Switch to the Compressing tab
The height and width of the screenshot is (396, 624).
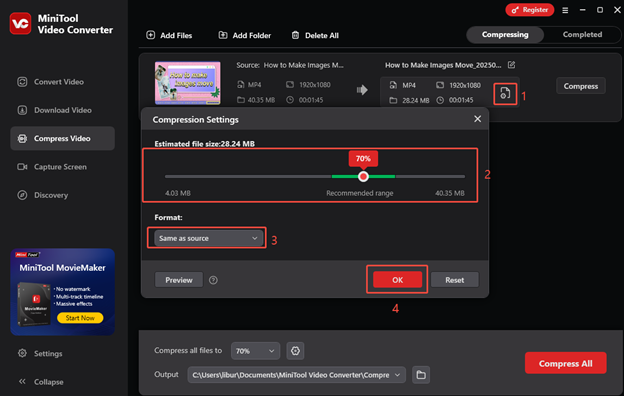(x=505, y=35)
